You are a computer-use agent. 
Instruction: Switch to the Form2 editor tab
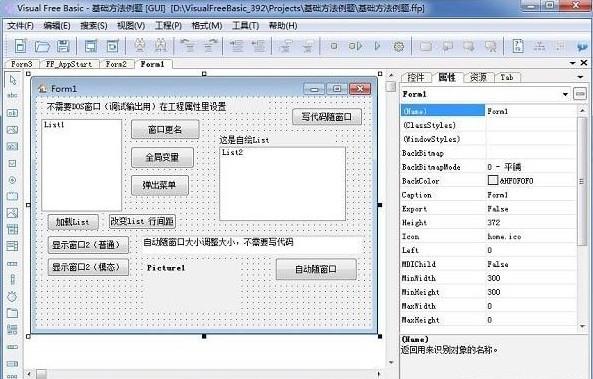116,64
